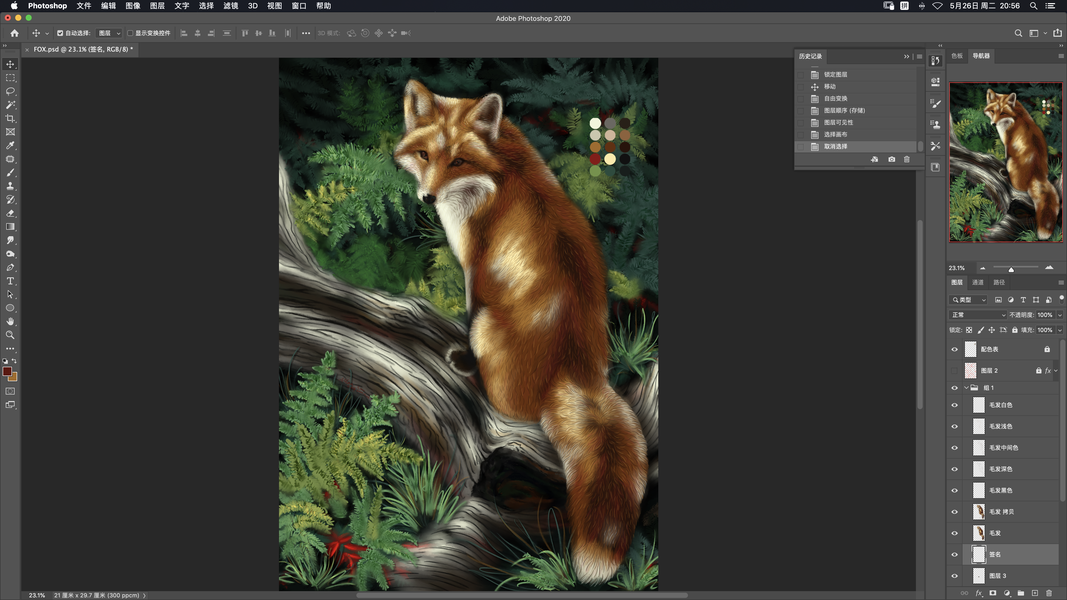Select the Crop tool
Screen dimensions: 1067x600
[x=10, y=118]
